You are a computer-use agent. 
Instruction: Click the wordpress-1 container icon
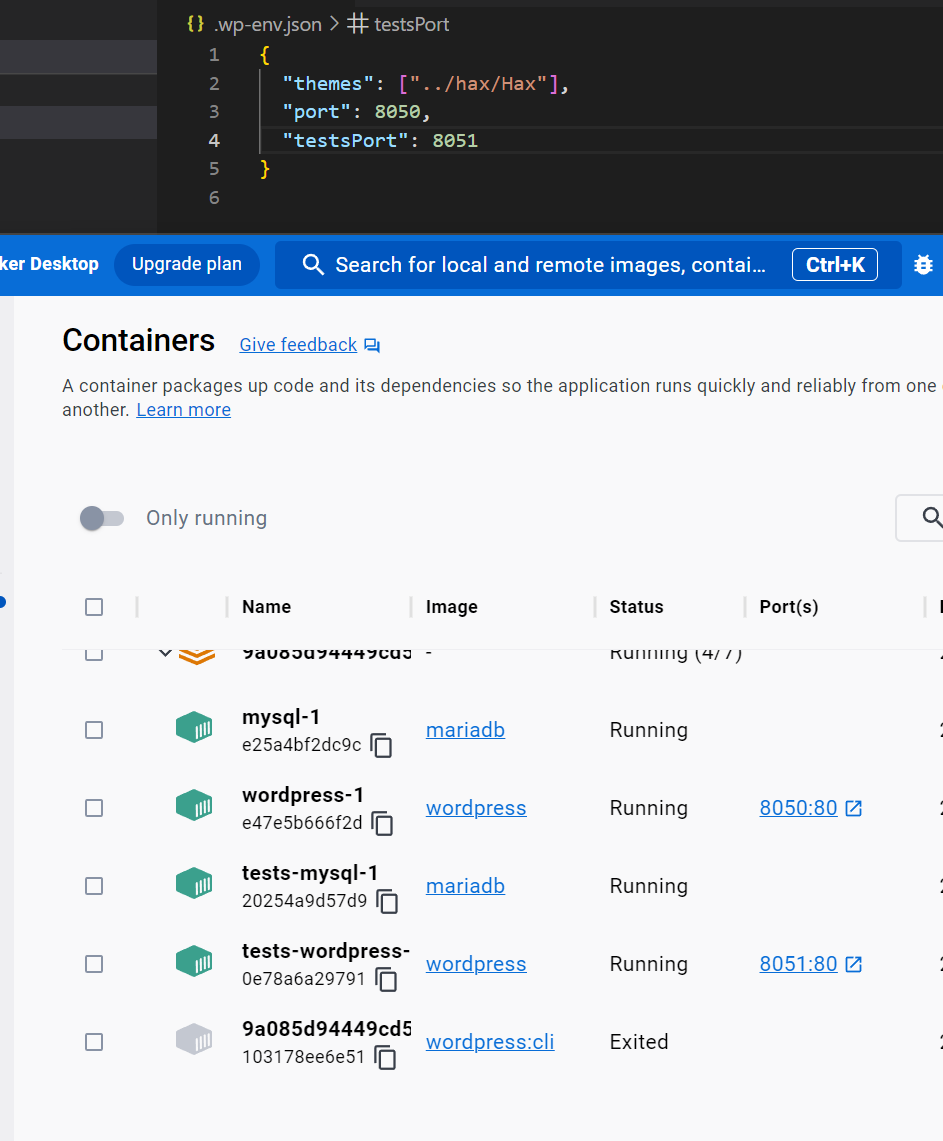pos(194,805)
